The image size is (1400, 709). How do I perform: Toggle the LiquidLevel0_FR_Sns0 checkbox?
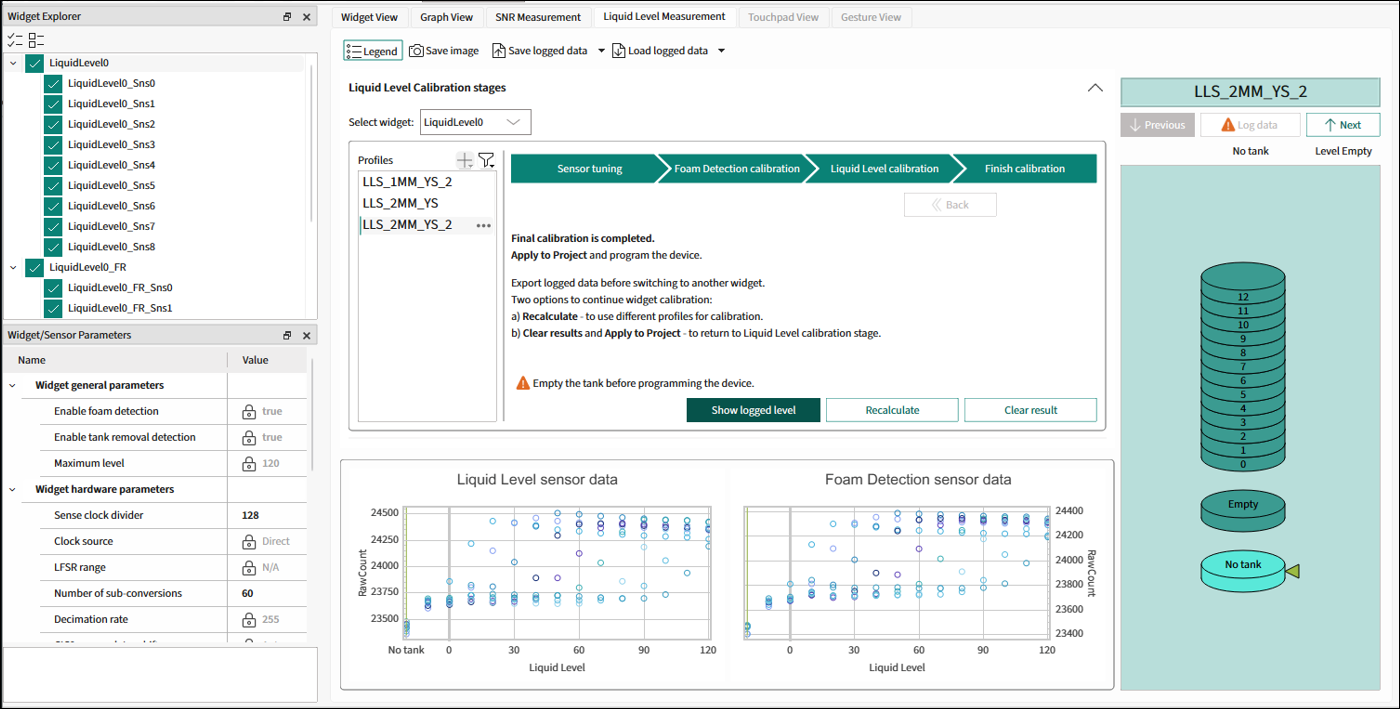(54, 287)
